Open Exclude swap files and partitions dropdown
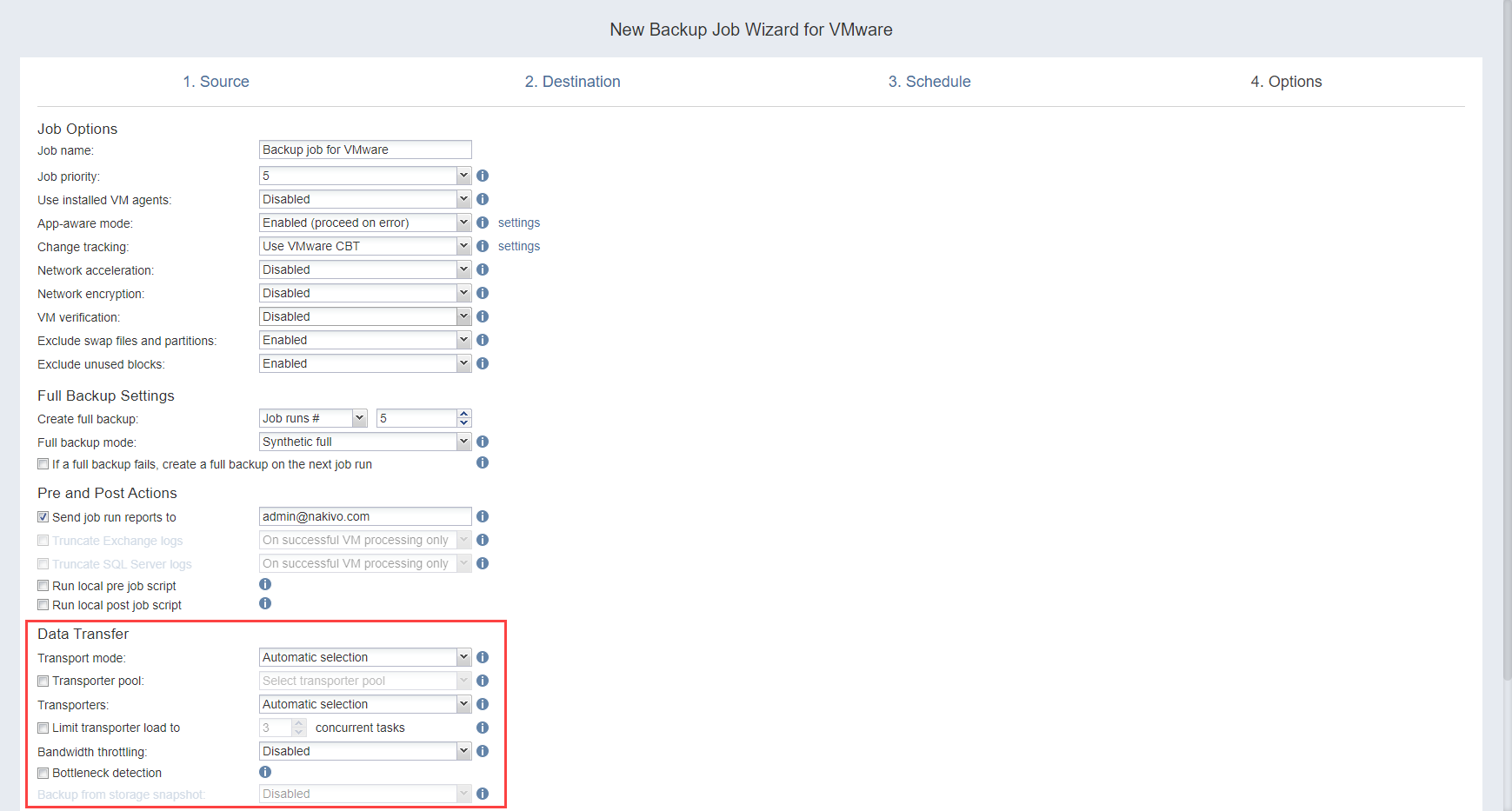This screenshot has height=811, width=1512. coord(365,340)
